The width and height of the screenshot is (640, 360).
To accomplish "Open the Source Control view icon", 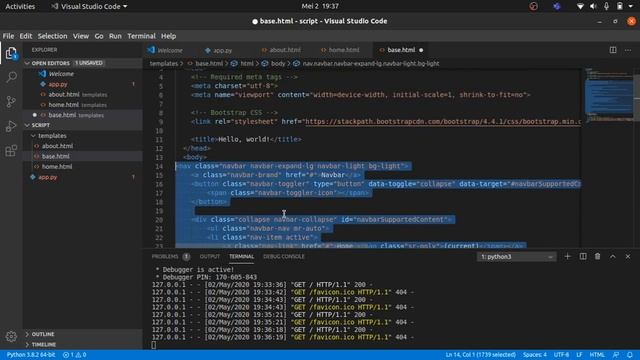I will coord(11,102).
